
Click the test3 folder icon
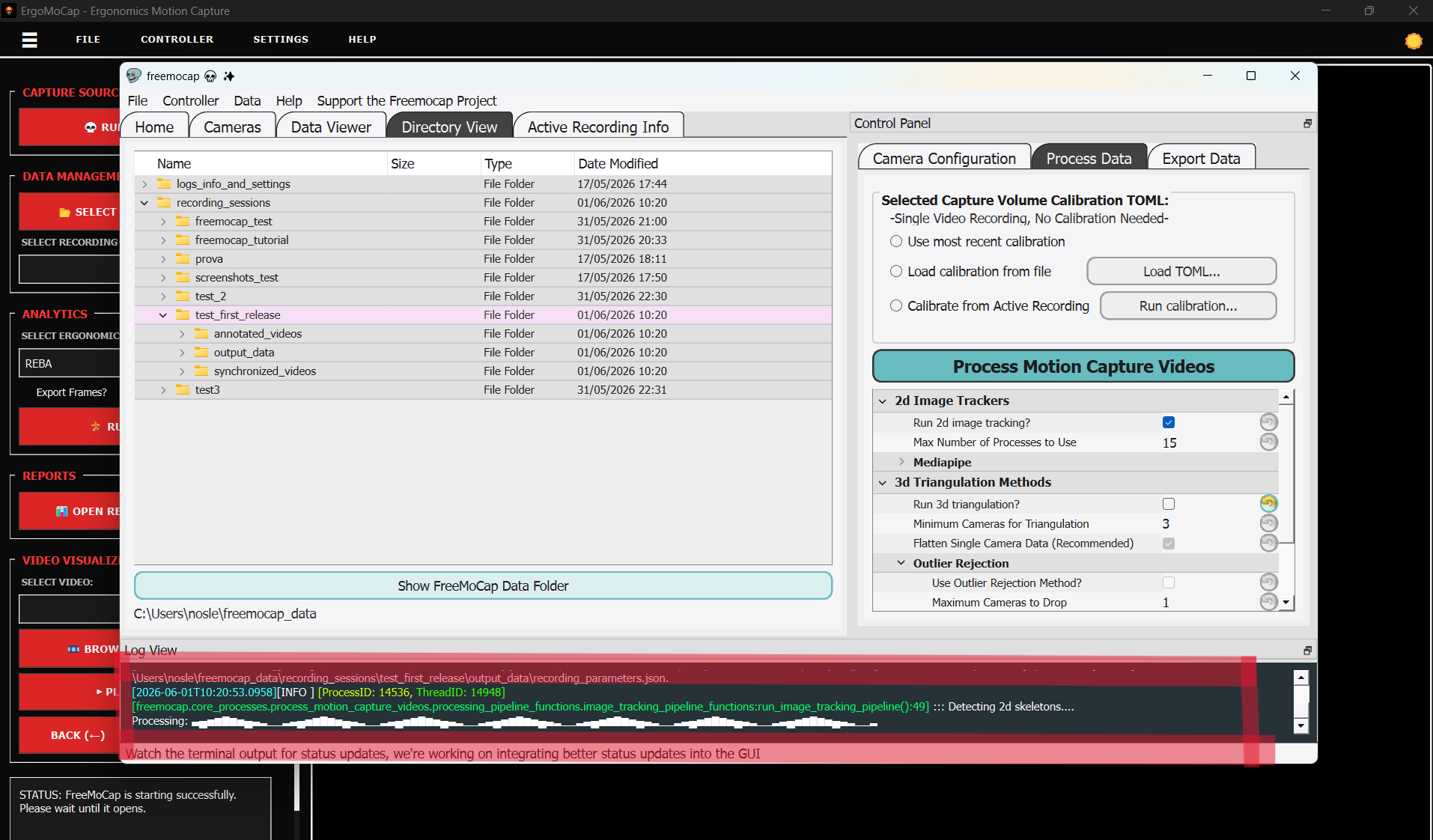coord(183,389)
